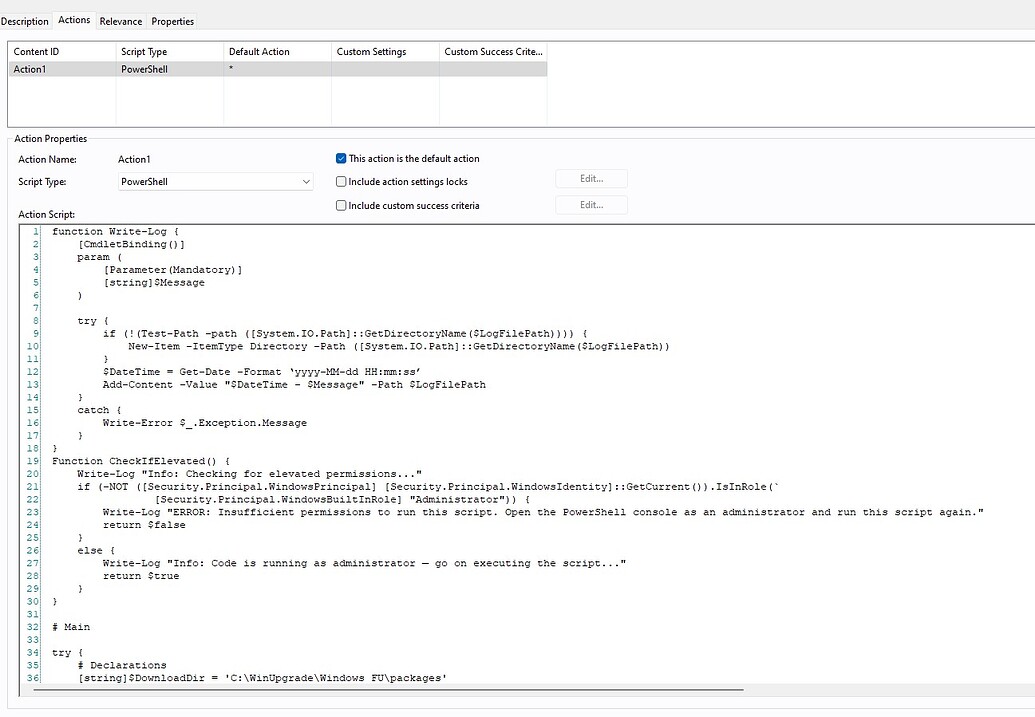Enable 'Include action settings locks'
1035x717 pixels.
coord(341,180)
